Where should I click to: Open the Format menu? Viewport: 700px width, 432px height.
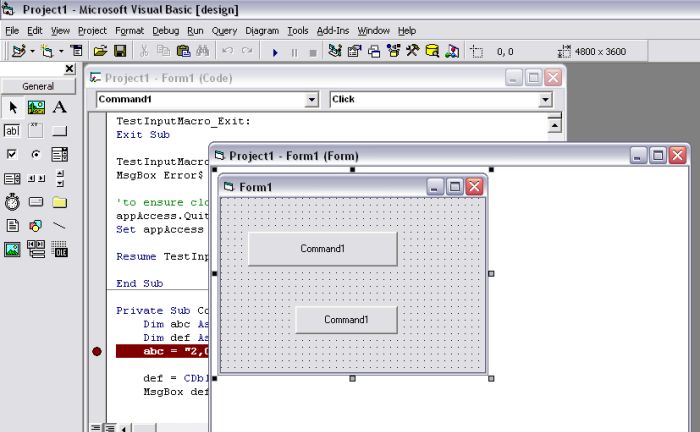(x=129, y=31)
